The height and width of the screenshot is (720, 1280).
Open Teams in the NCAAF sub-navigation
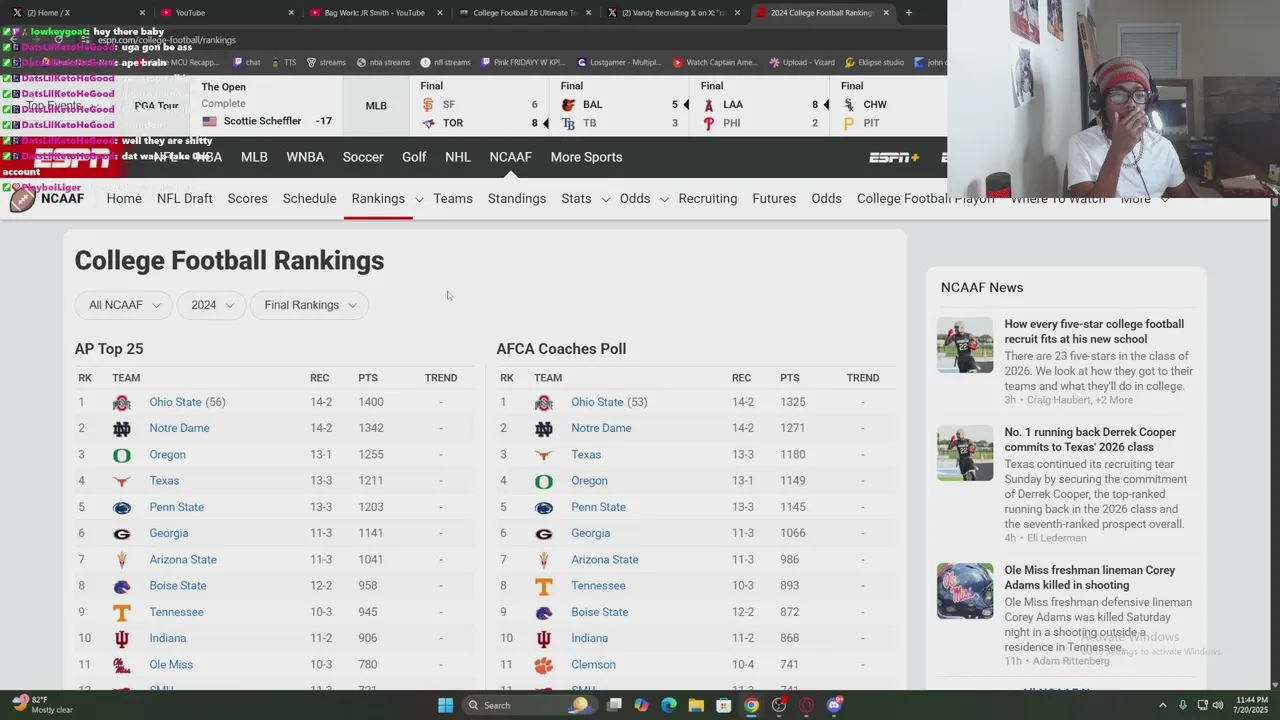click(x=453, y=199)
